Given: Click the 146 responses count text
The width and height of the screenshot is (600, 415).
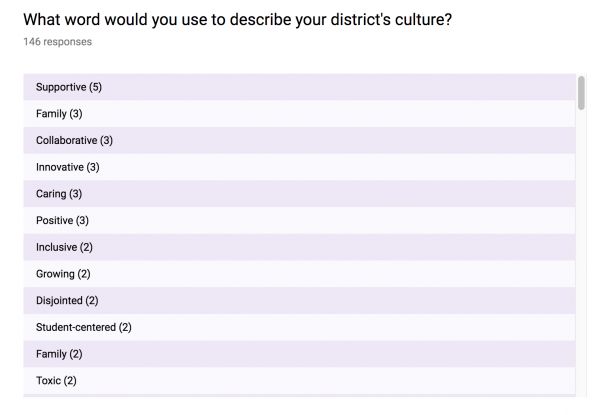Looking at the screenshot, I should point(57,42).
